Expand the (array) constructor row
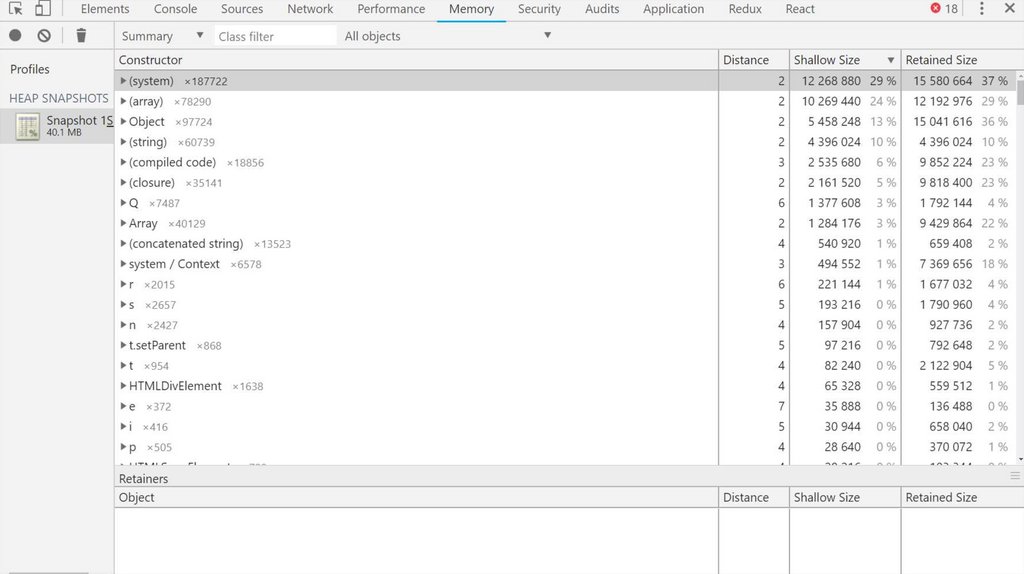 [x=123, y=101]
